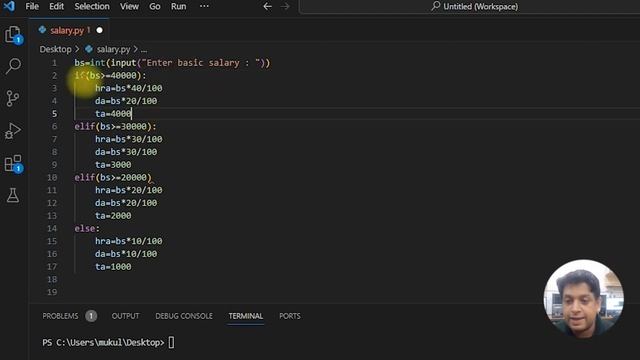Click line number 5 in the gutter
The height and width of the screenshot is (360, 640).
pos(54,114)
